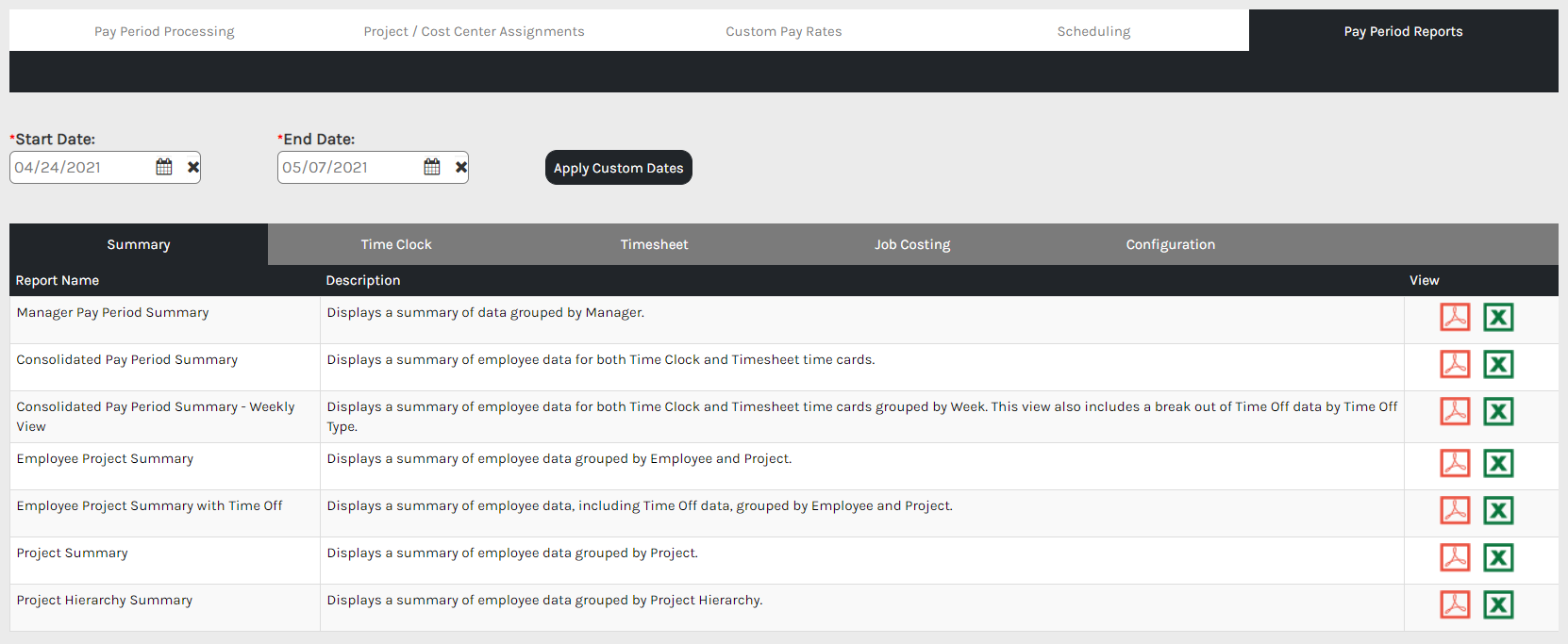
Task: Open PDF of Manager Pay Period Summary
Action: coord(1455,317)
